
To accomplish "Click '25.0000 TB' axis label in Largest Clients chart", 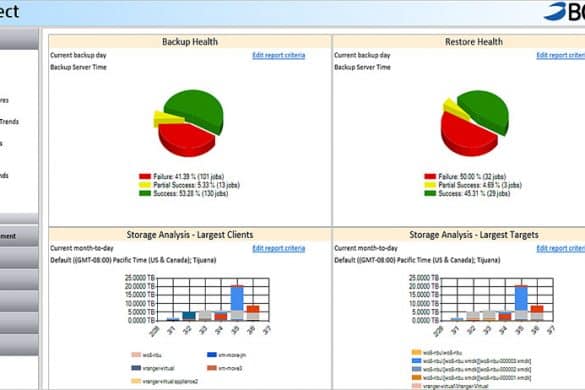I will [x=140, y=278].
